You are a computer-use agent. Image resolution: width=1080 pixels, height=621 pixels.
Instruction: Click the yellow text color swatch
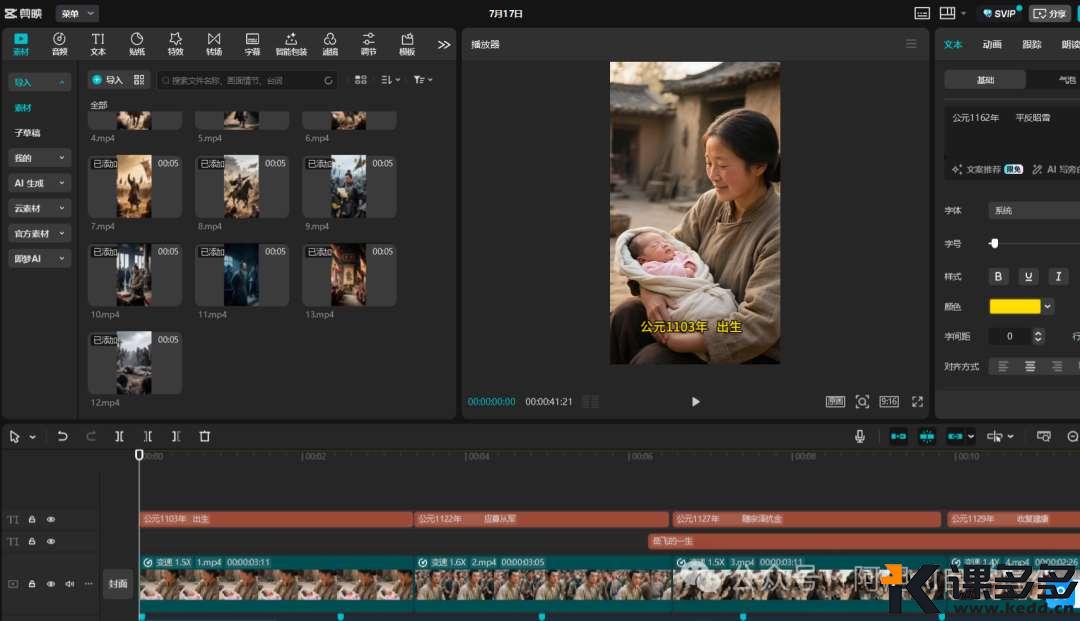[1014, 307]
